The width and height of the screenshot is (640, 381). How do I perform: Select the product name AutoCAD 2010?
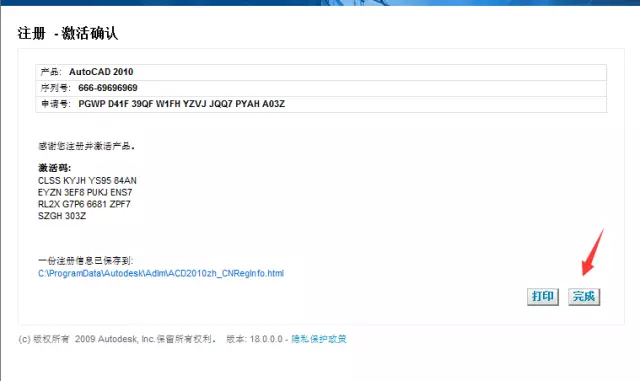101,72
